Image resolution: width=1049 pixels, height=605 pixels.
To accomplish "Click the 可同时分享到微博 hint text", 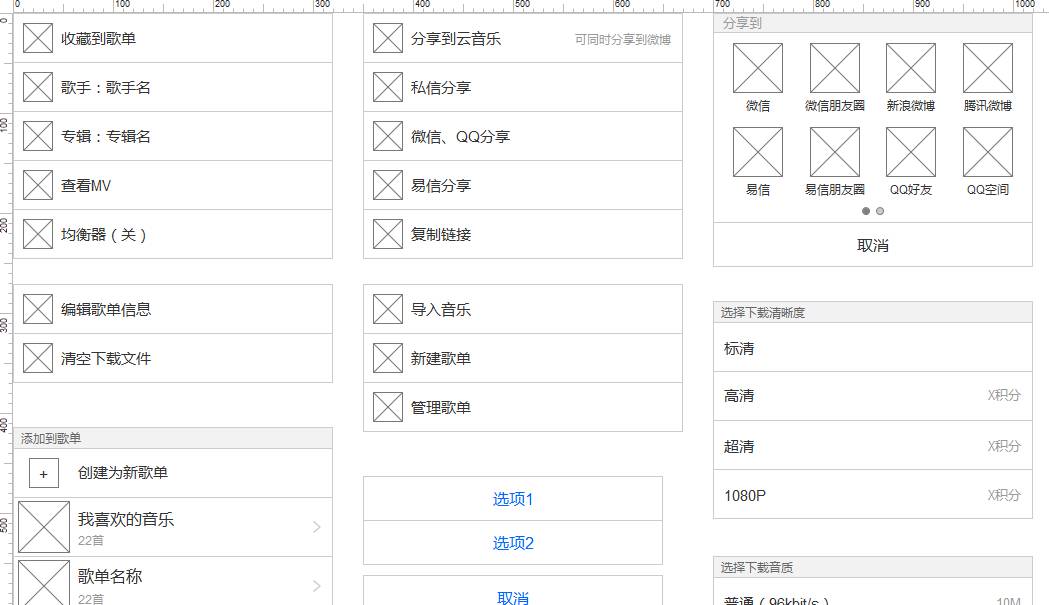I will (x=623, y=39).
